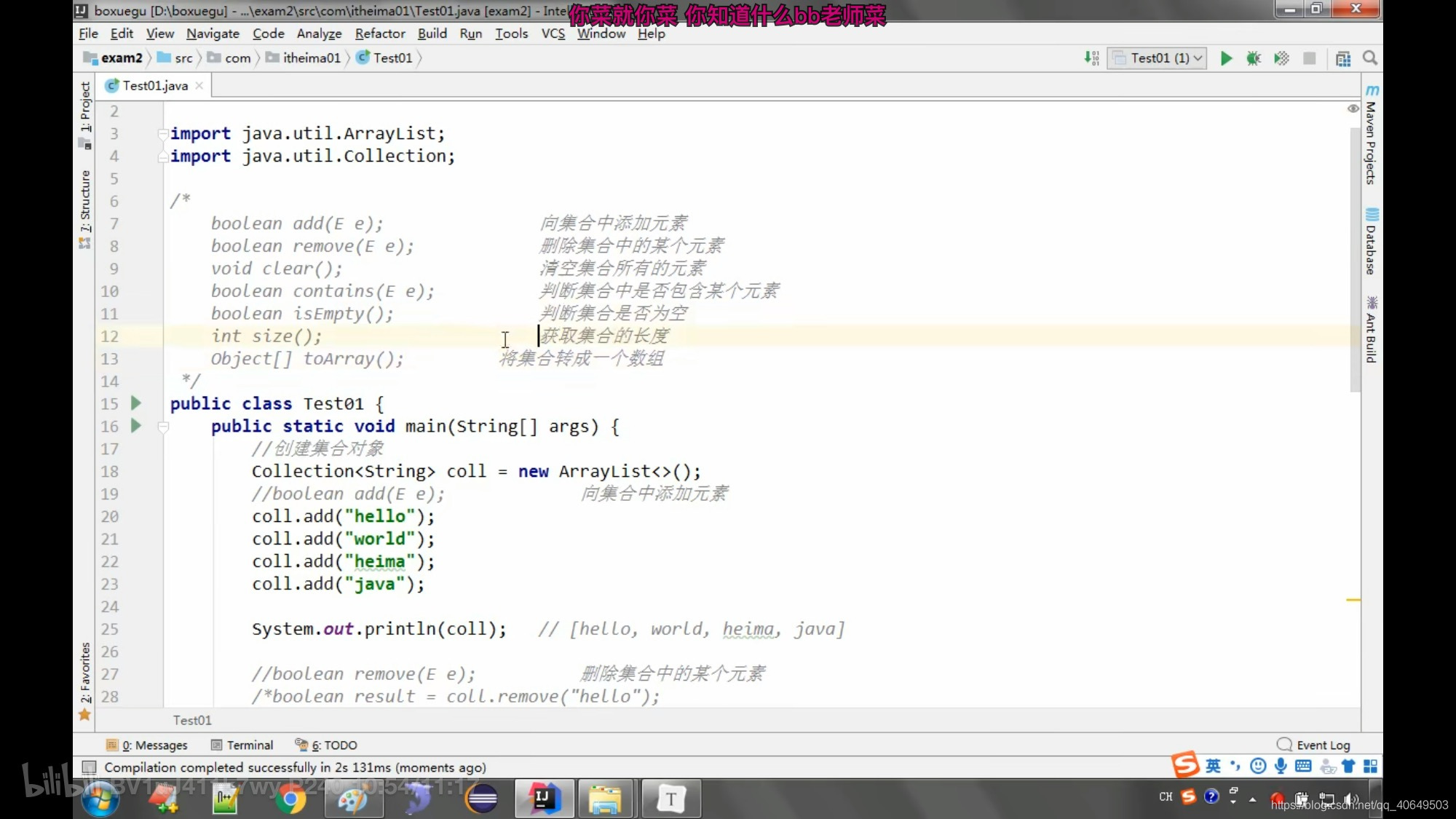The width and height of the screenshot is (1456, 819).
Task: Open the Run menu
Action: 471,33
